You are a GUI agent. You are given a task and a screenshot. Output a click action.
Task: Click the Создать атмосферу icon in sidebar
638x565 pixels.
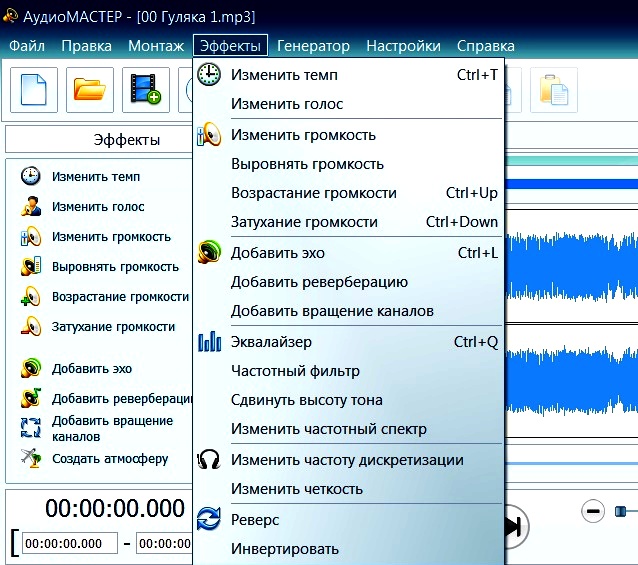(31, 459)
